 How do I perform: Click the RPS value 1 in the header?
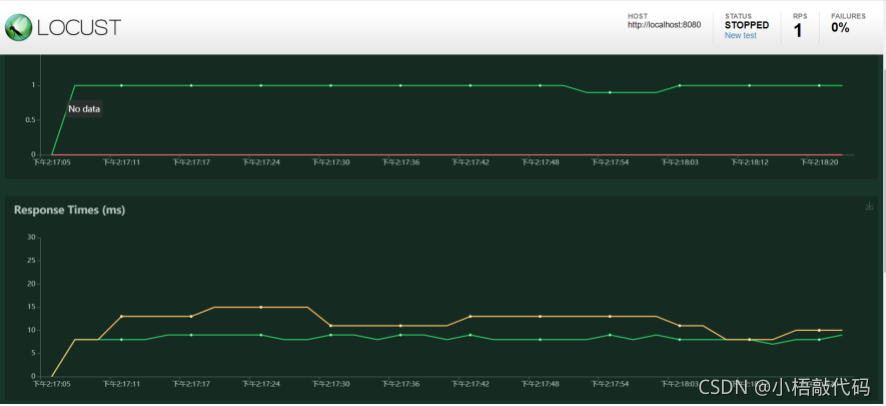798,31
